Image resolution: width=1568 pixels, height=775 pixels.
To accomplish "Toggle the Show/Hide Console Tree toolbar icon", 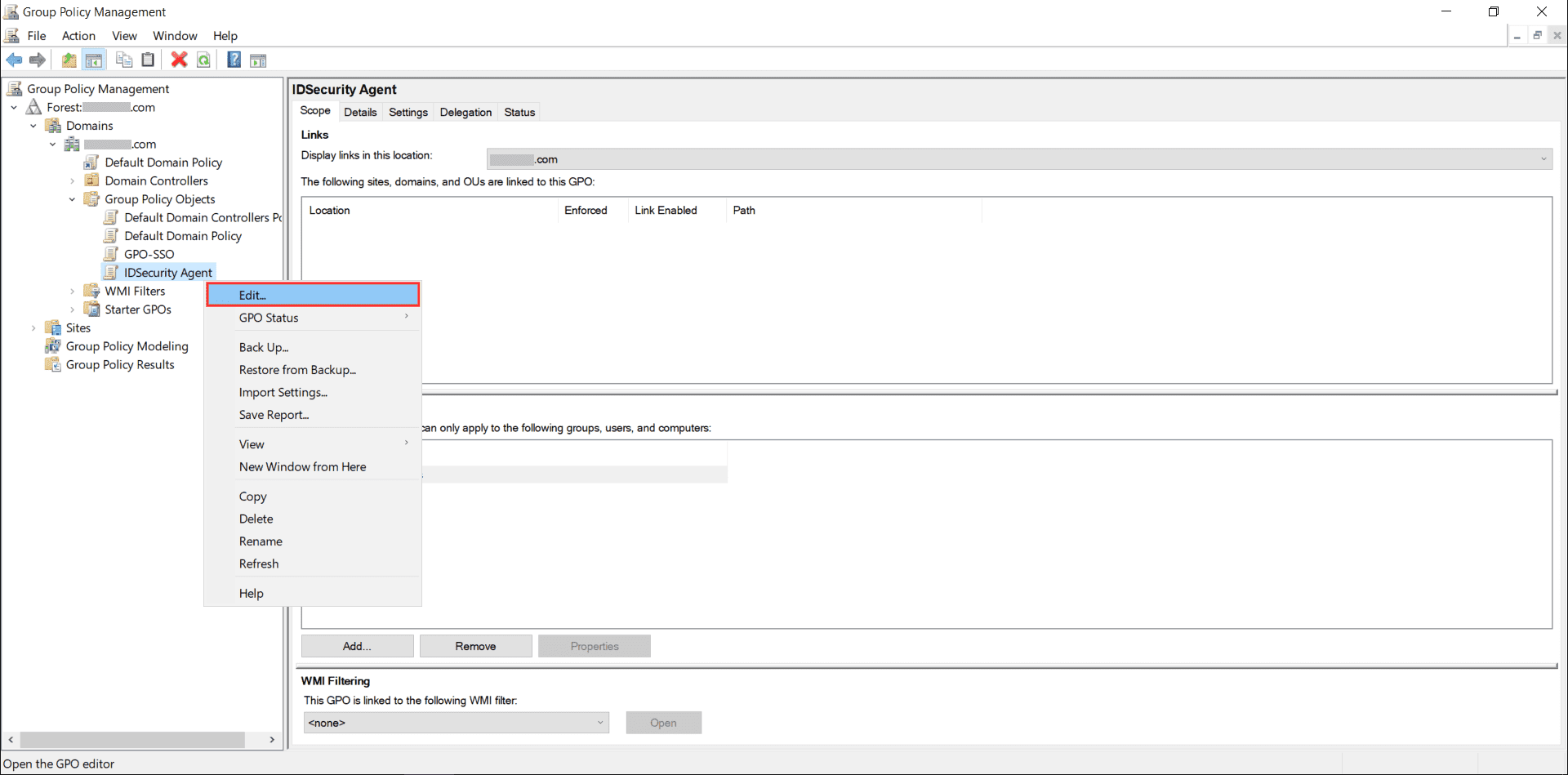I will [x=94, y=60].
